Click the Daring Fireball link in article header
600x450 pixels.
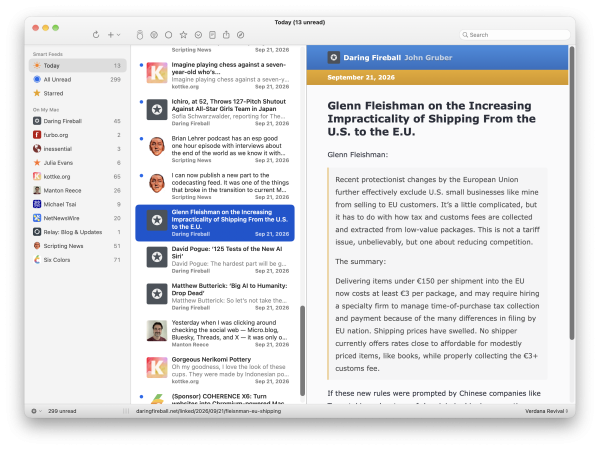pyautogui.click(x=372, y=58)
